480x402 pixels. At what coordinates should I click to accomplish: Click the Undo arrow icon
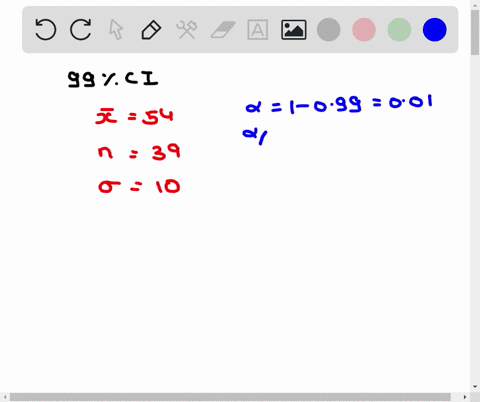click(46, 30)
